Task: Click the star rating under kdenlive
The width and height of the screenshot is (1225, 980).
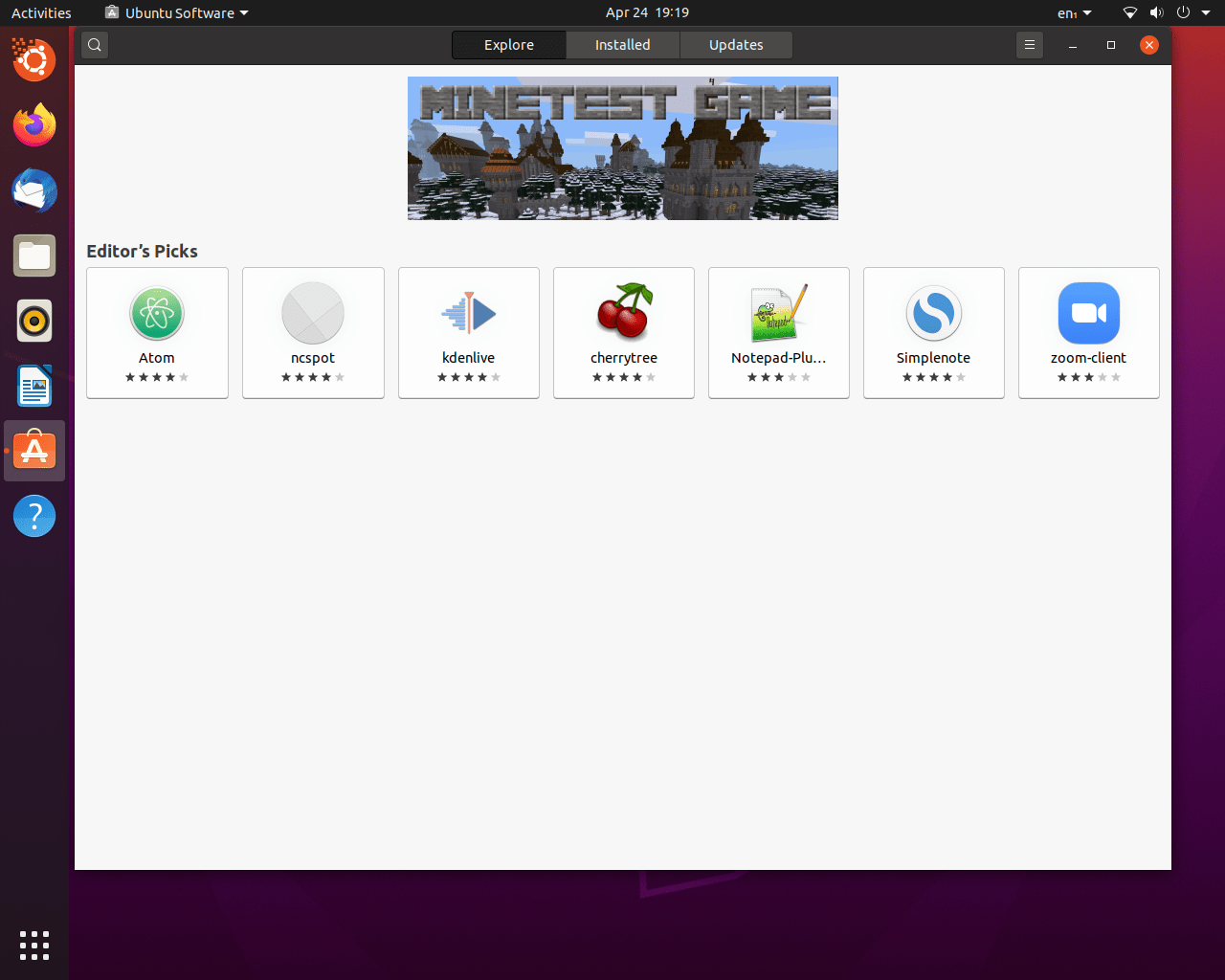Action: [469, 377]
